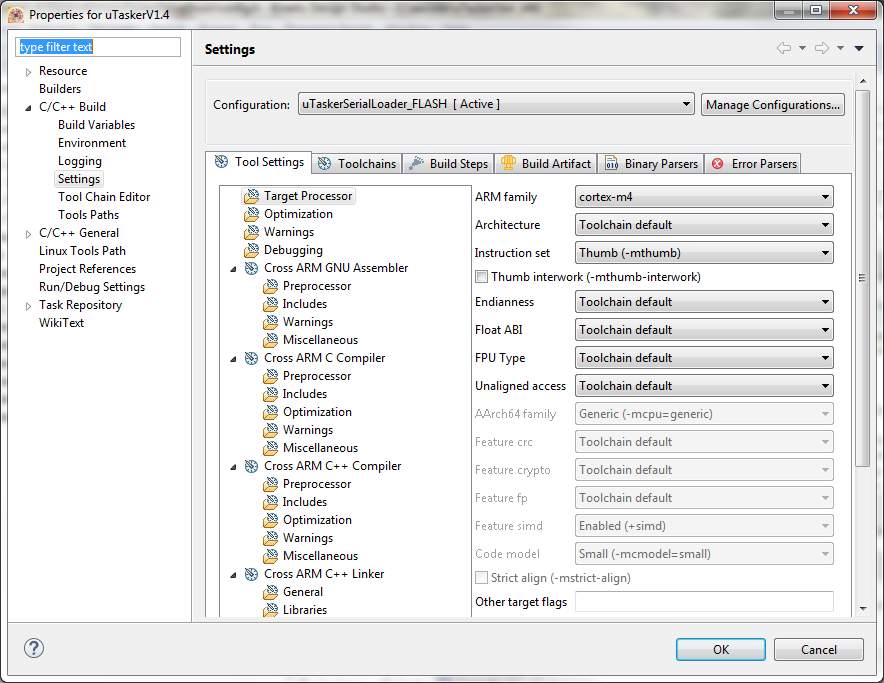
Task: Switch to the Build Steps tab
Action: pos(449,164)
